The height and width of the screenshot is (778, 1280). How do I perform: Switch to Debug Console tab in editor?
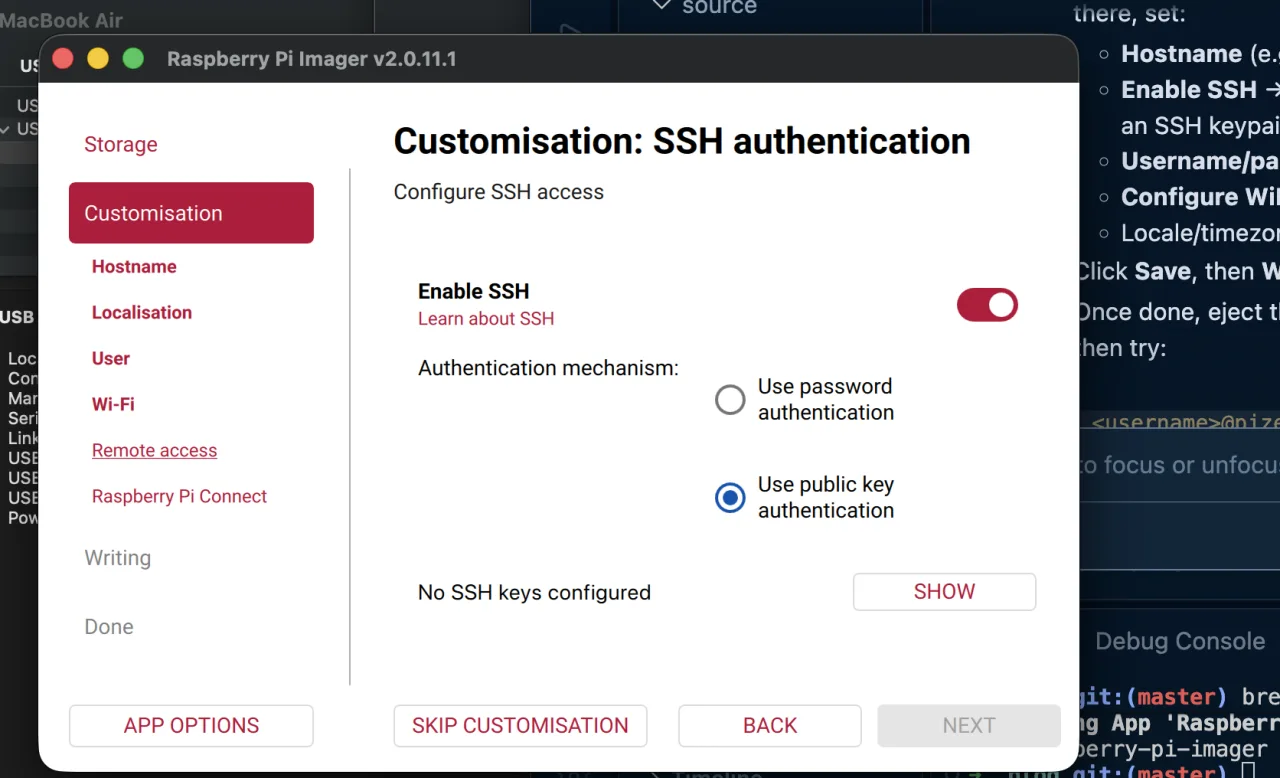1180,642
